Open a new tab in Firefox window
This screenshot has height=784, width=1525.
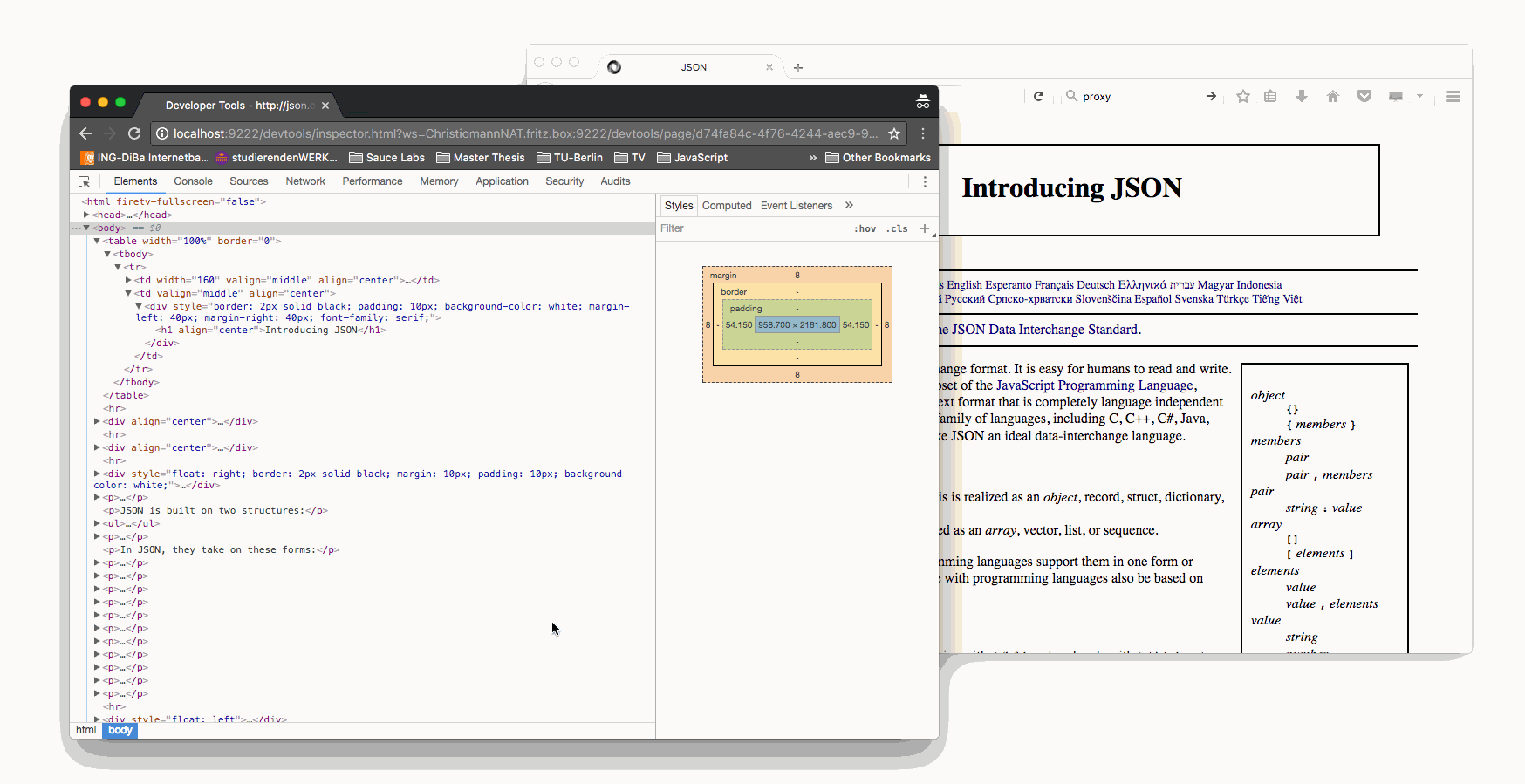[797, 67]
